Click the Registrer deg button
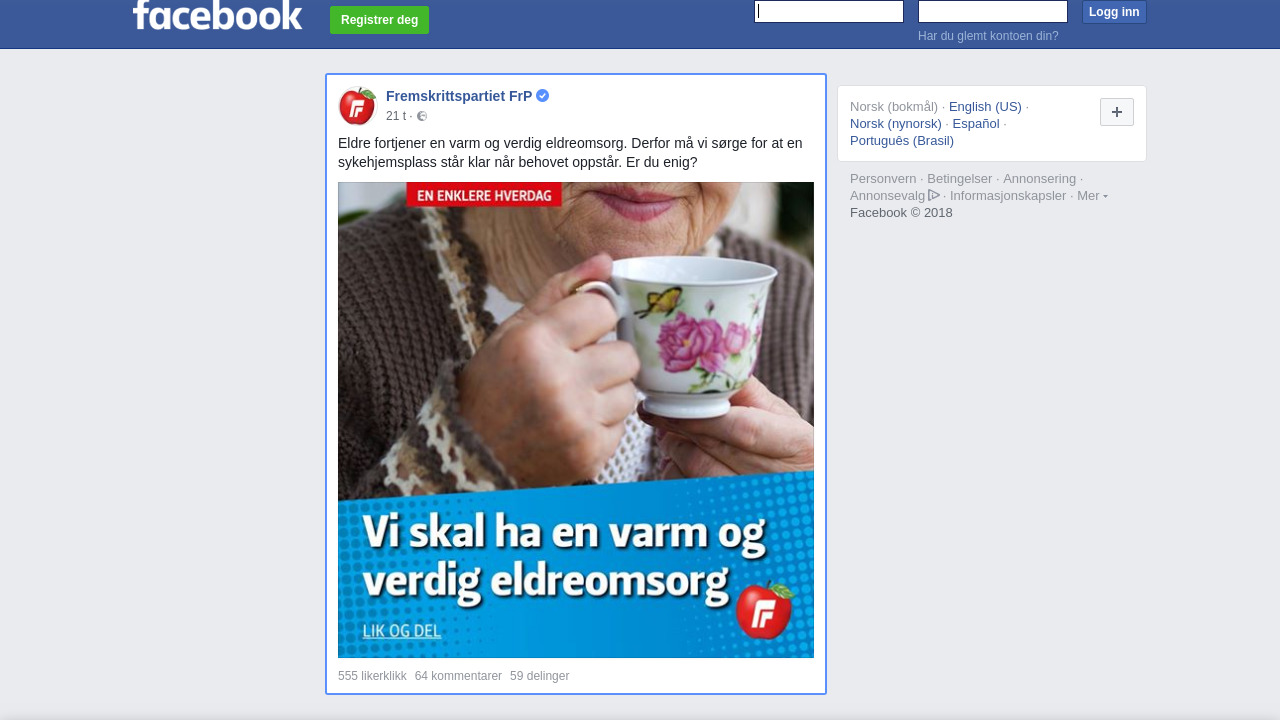The width and height of the screenshot is (1280, 720). click(379, 20)
